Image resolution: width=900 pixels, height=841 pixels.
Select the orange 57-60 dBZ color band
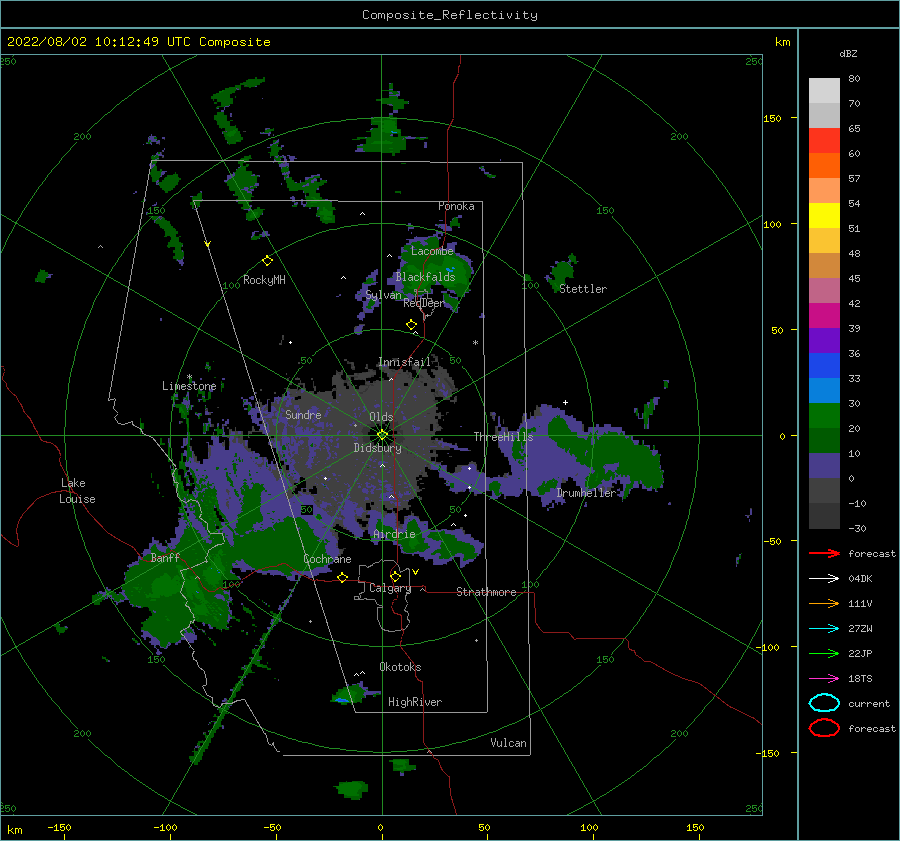coord(824,165)
